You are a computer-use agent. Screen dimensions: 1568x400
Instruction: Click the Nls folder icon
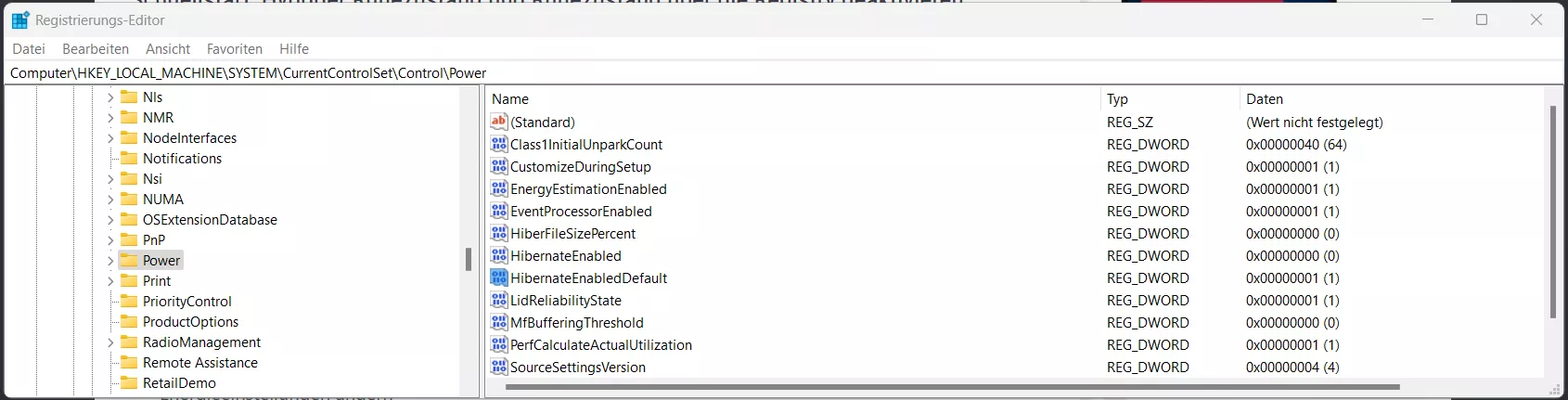129,97
